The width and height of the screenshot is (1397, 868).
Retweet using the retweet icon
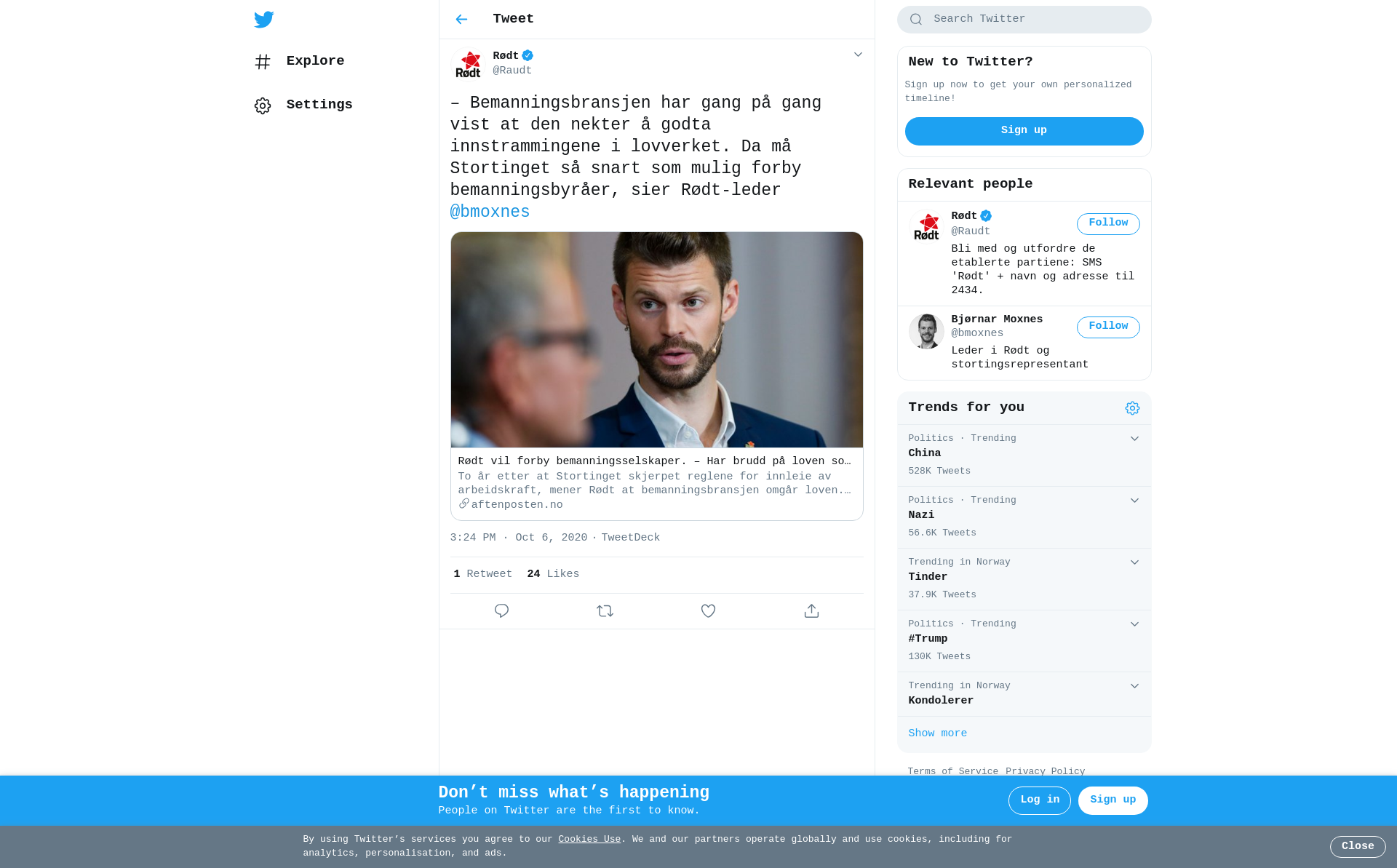[x=605, y=611]
